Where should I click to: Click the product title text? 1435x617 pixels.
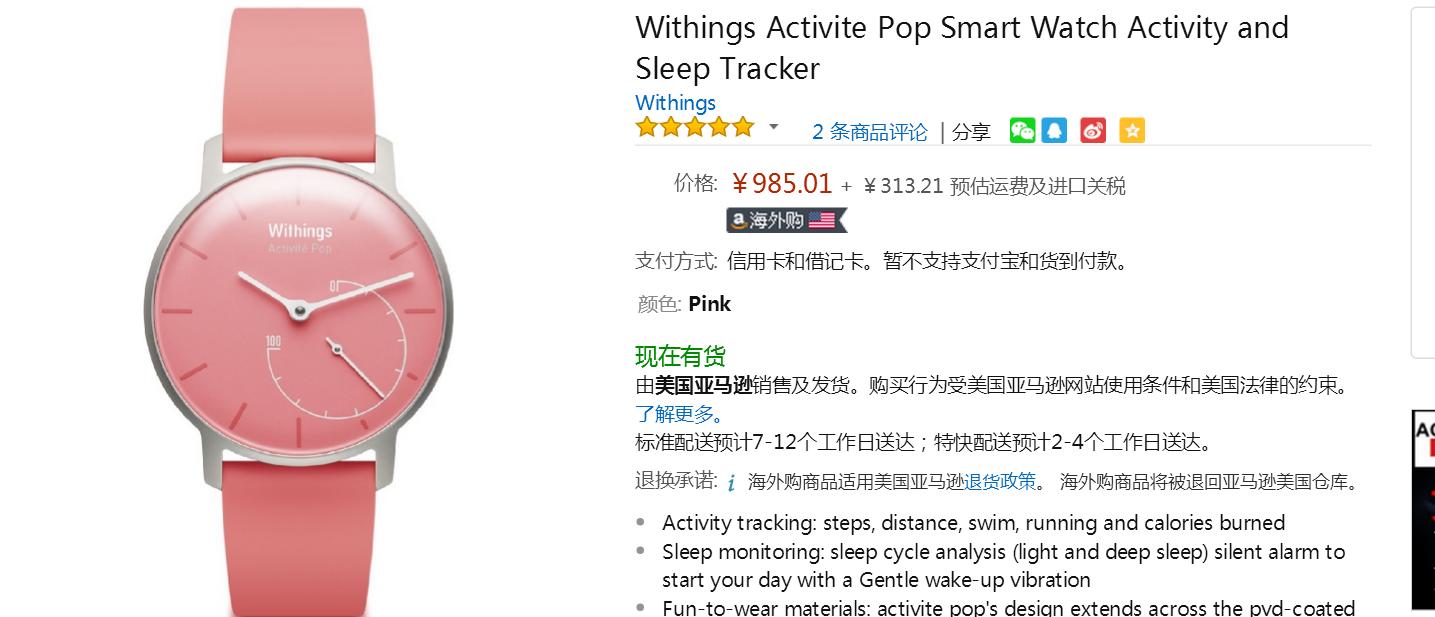click(x=961, y=47)
